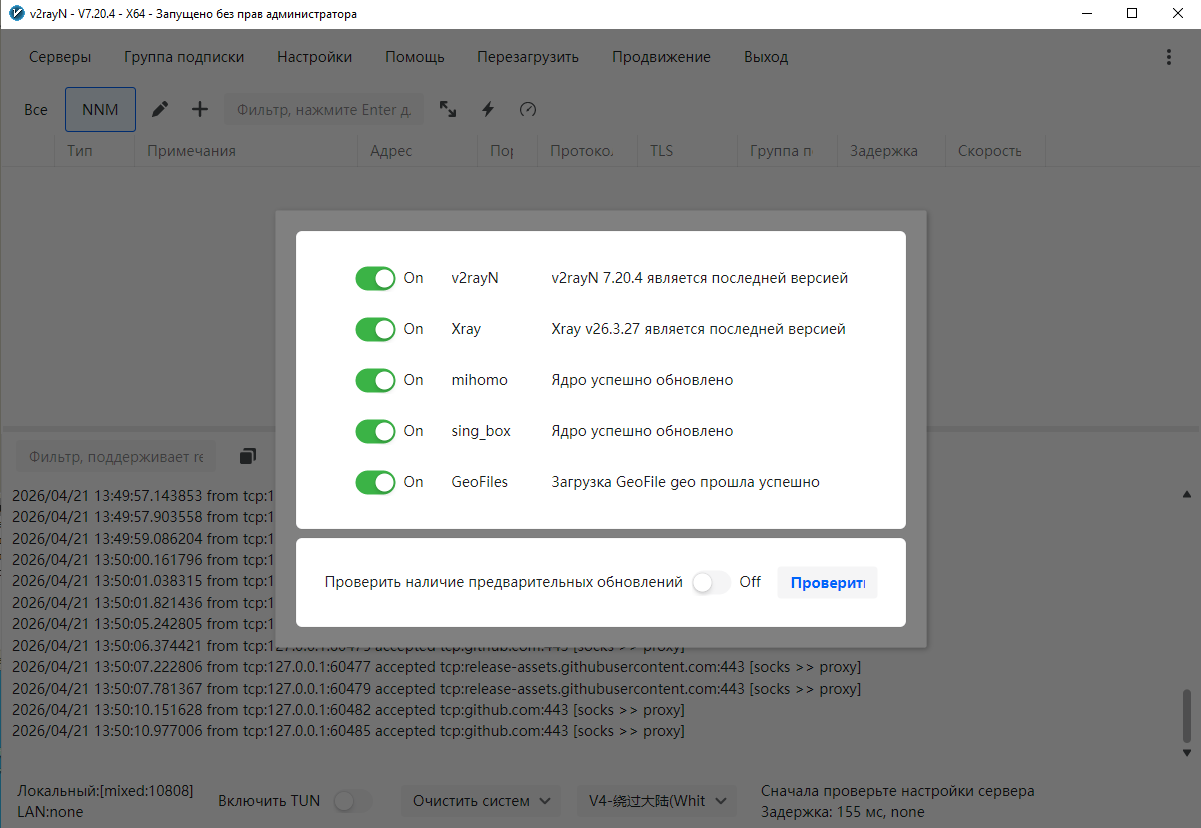Click the plus add subscription icon
The image size is (1201, 828).
click(200, 110)
